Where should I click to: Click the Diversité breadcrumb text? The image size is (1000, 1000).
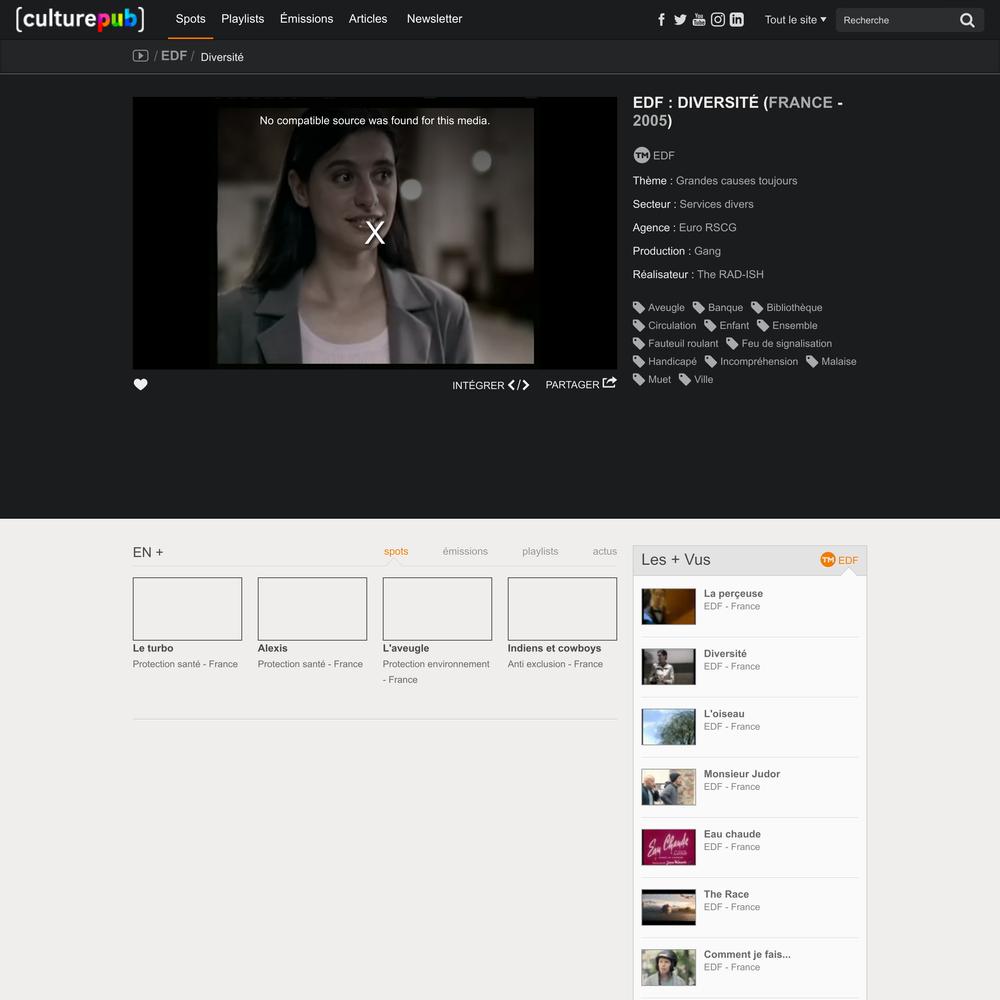(x=222, y=57)
